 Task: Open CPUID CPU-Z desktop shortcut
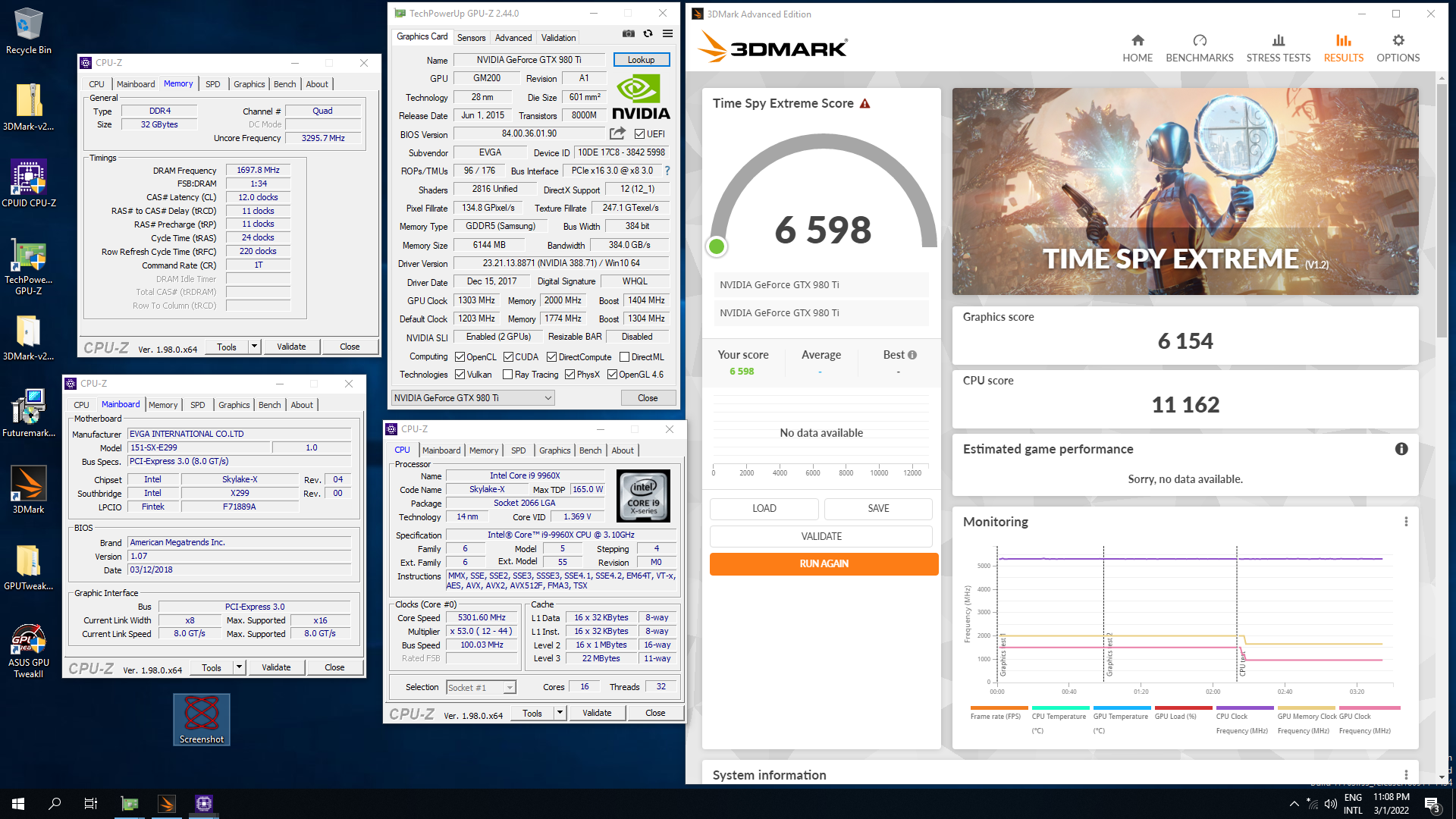click(29, 184)
